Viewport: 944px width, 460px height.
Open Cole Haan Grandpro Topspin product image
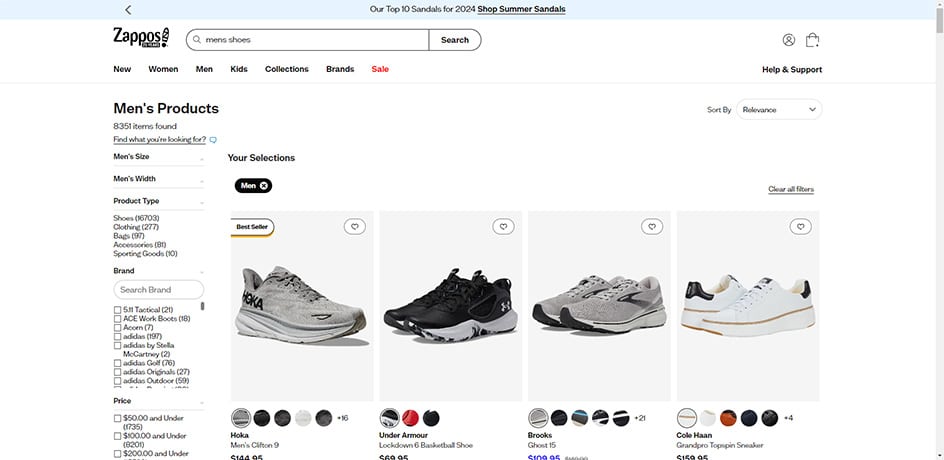[748, 306]
